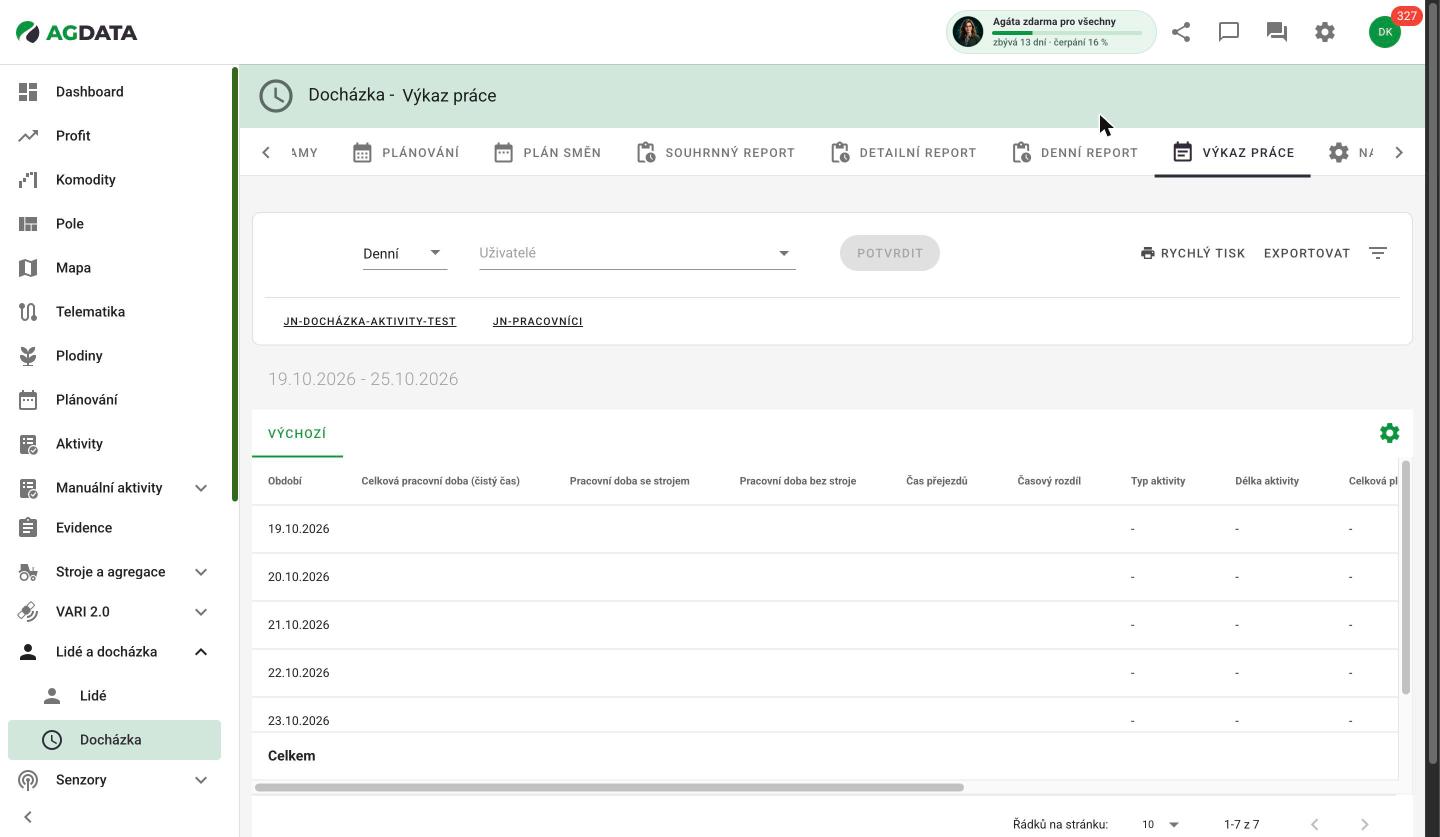
Task: Open Plánování in the sidebar
Action: point(114,400)
